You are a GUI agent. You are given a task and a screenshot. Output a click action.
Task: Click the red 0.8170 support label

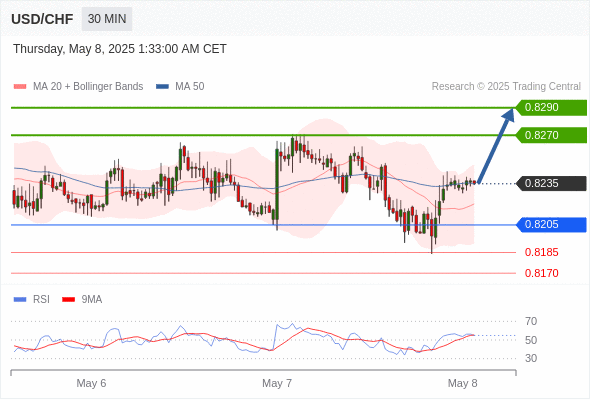tap(541, 273)
